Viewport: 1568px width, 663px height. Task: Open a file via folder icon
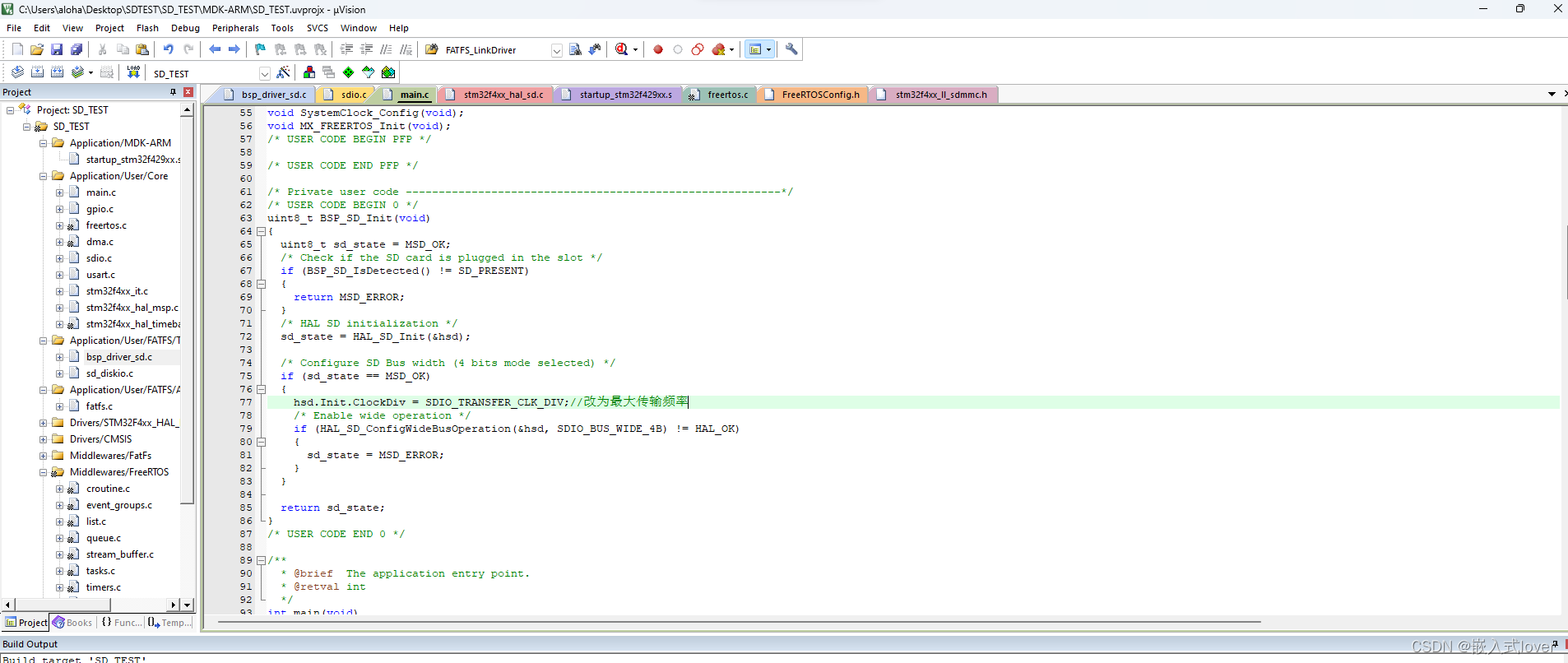pos(37,49)
